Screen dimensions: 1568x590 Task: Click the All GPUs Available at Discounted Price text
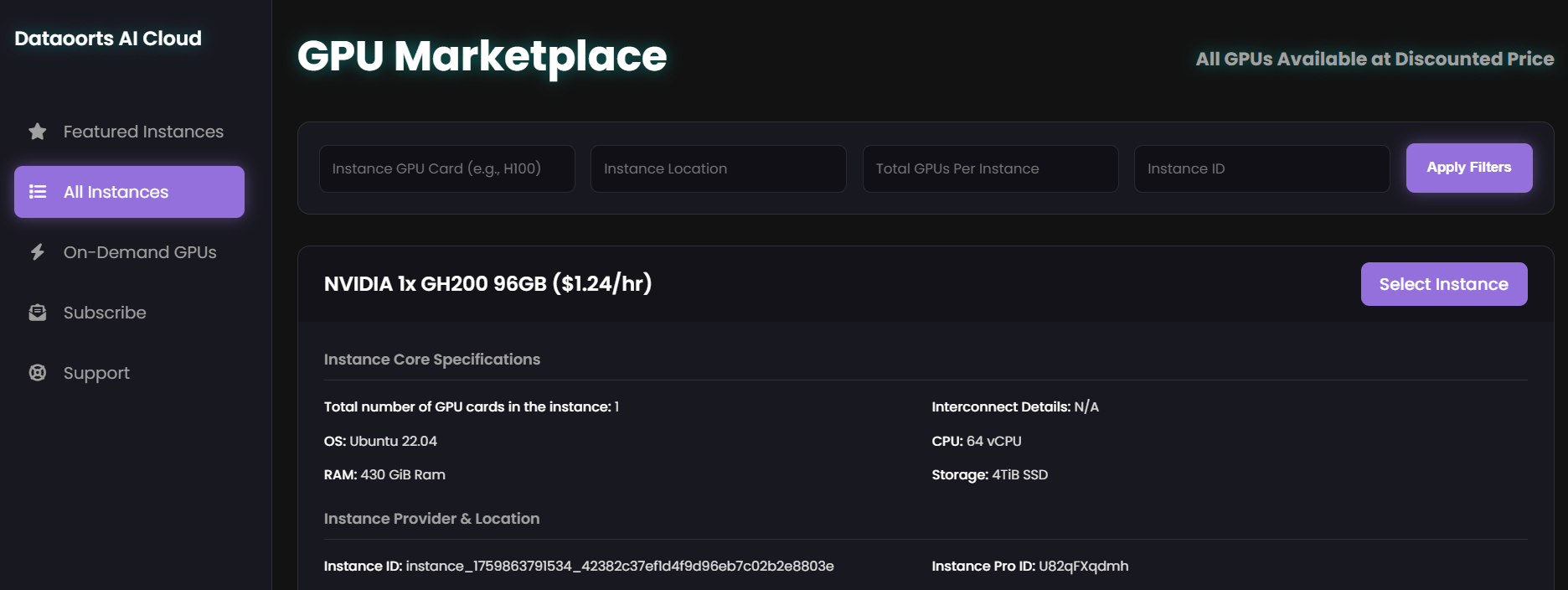[x=1375, y=59]
